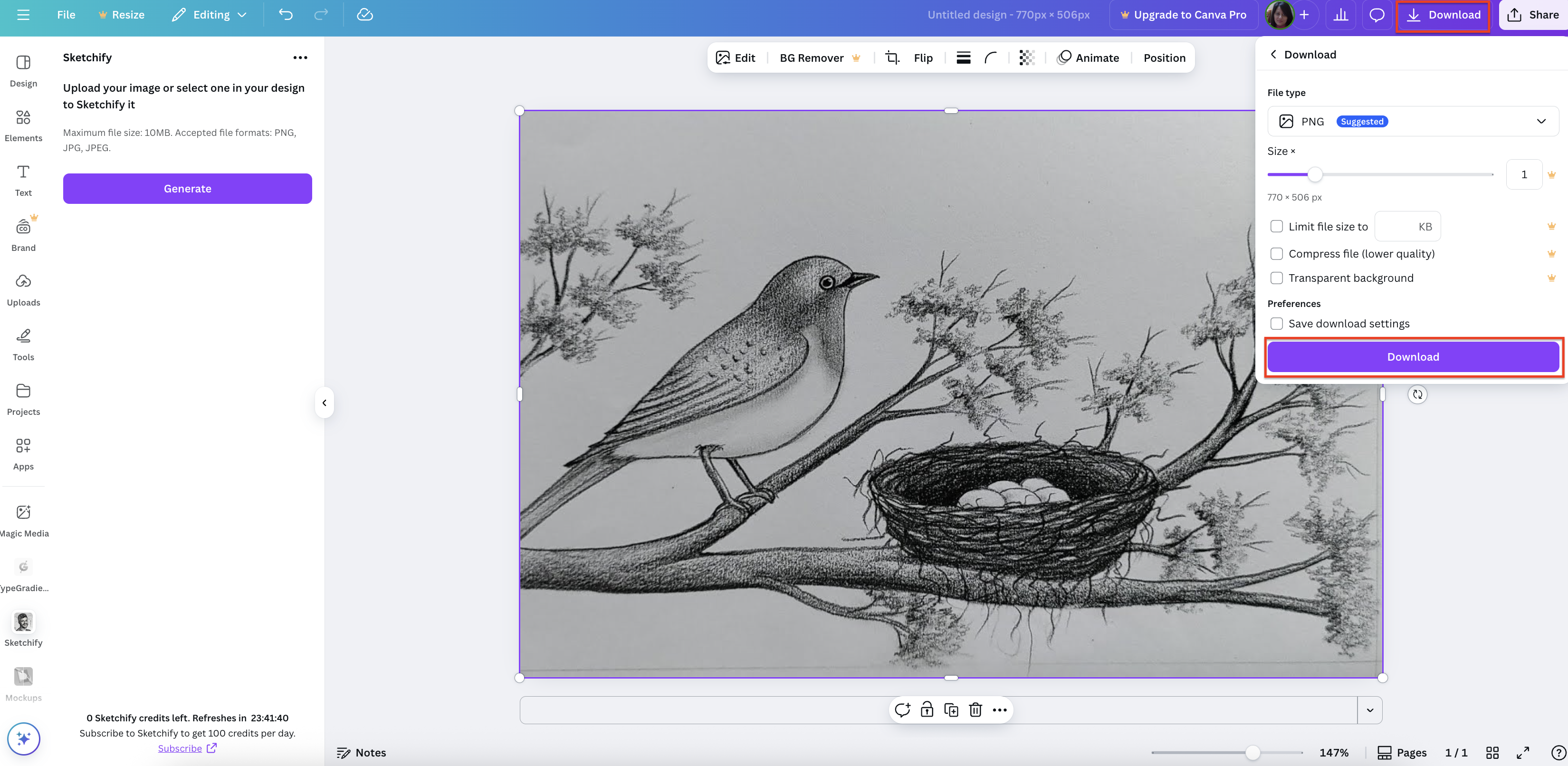
Task: Open the Elements sidebar panel
Action: (x=23, y=125)
